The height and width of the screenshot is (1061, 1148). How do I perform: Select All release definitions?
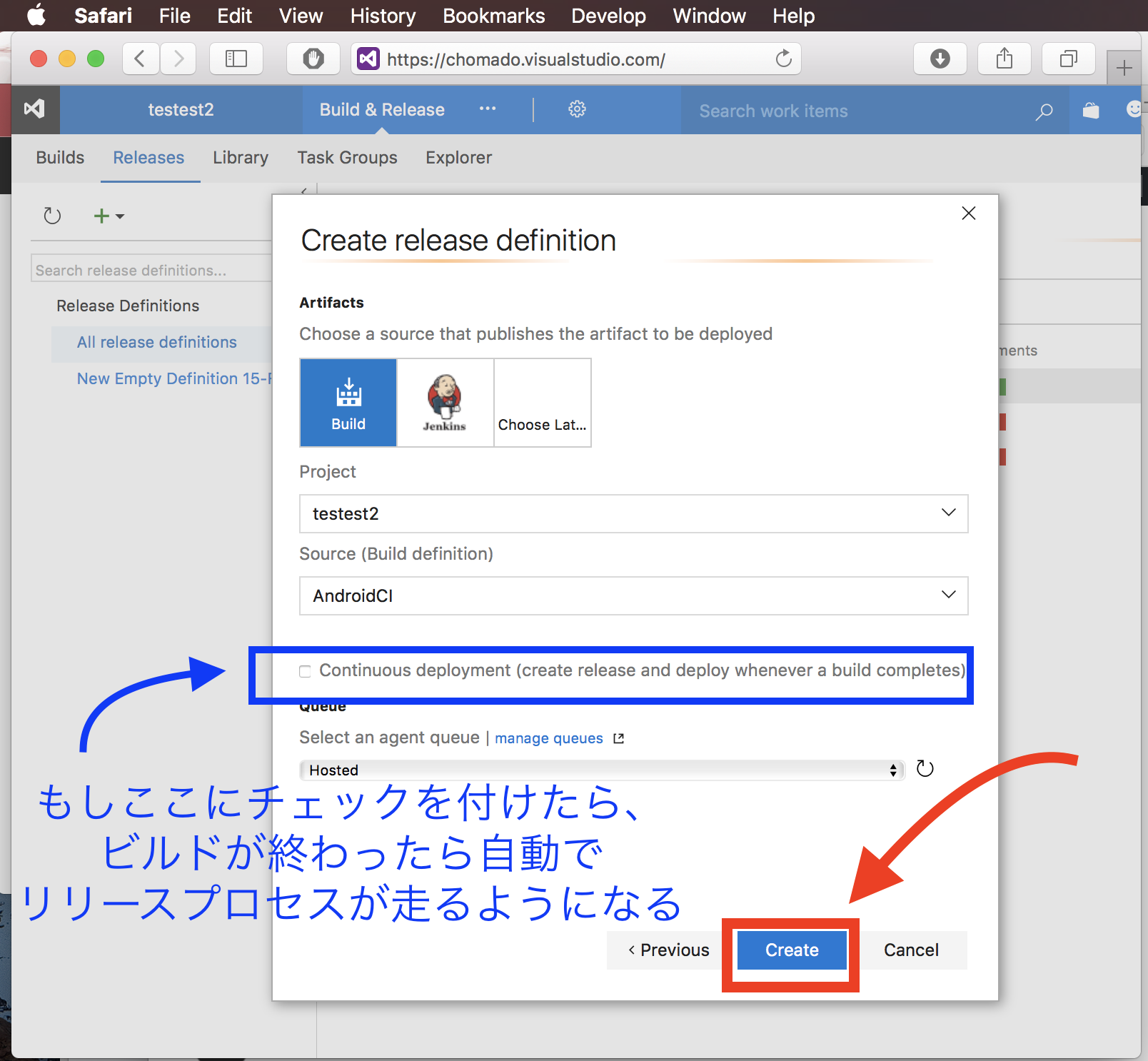[157, 342]
